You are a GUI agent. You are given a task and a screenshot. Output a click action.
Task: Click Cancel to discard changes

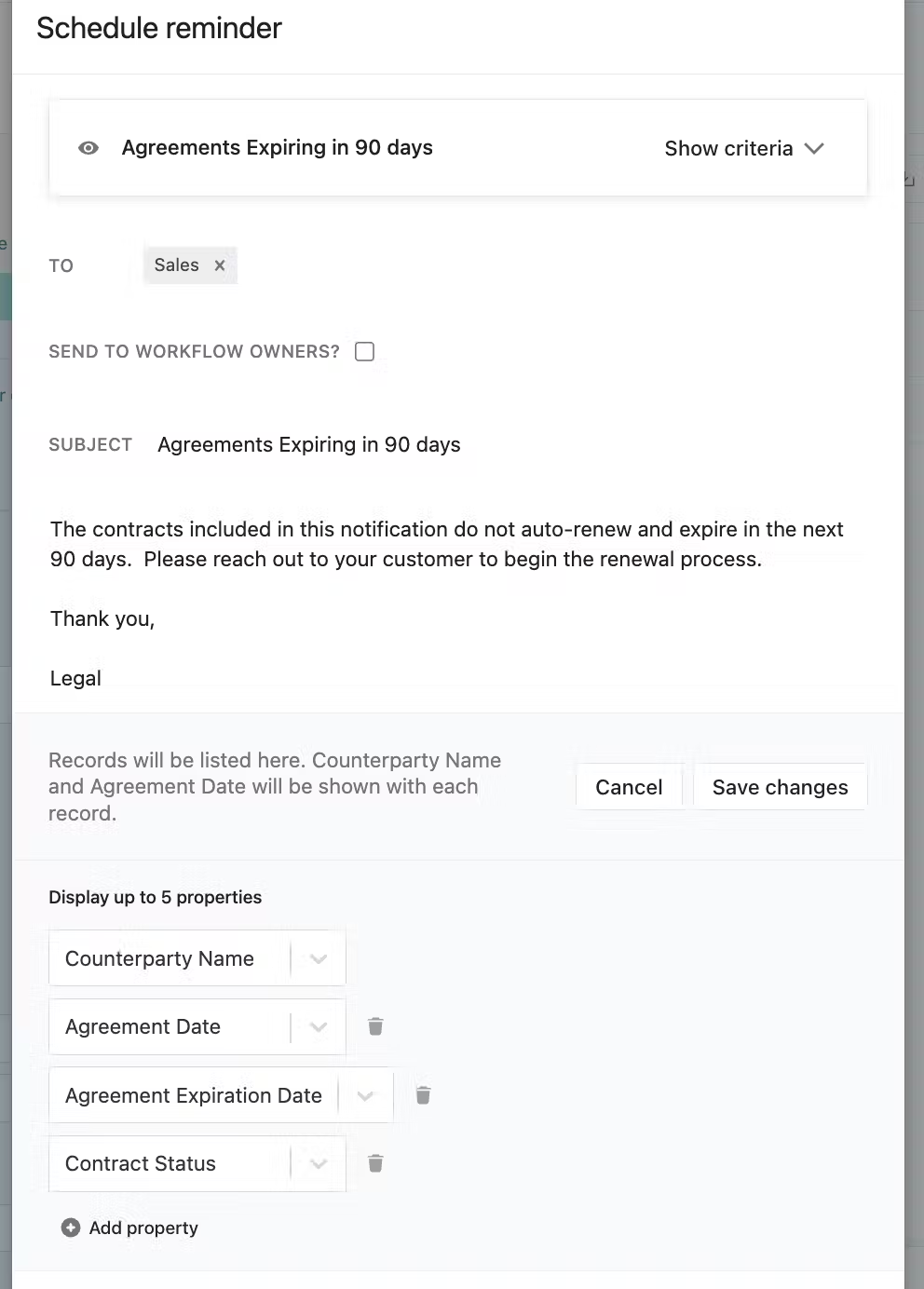(x=630, y=787)
